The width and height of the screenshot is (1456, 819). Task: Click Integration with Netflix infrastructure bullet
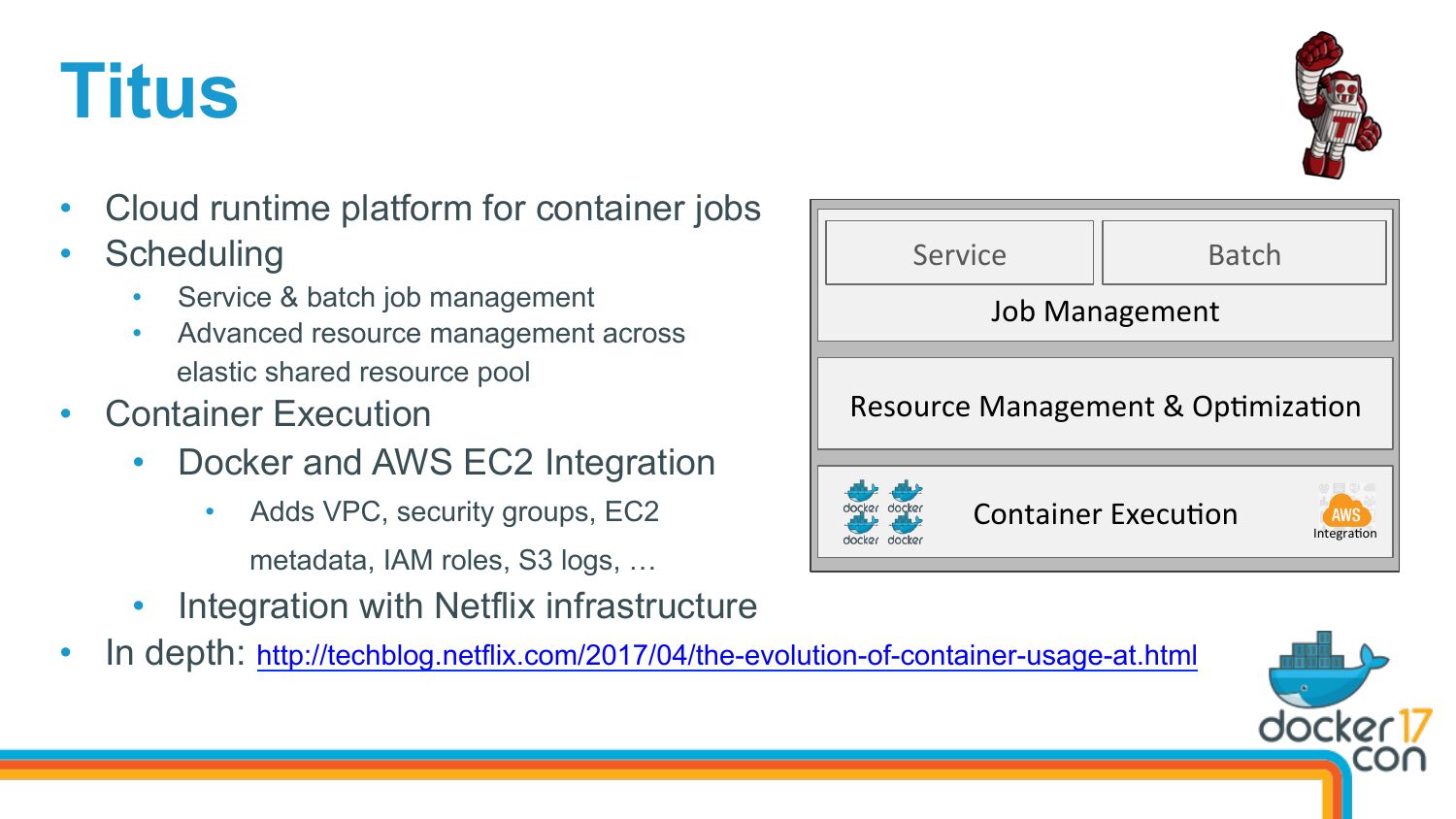pyautogui.click(x=467, y=606)
